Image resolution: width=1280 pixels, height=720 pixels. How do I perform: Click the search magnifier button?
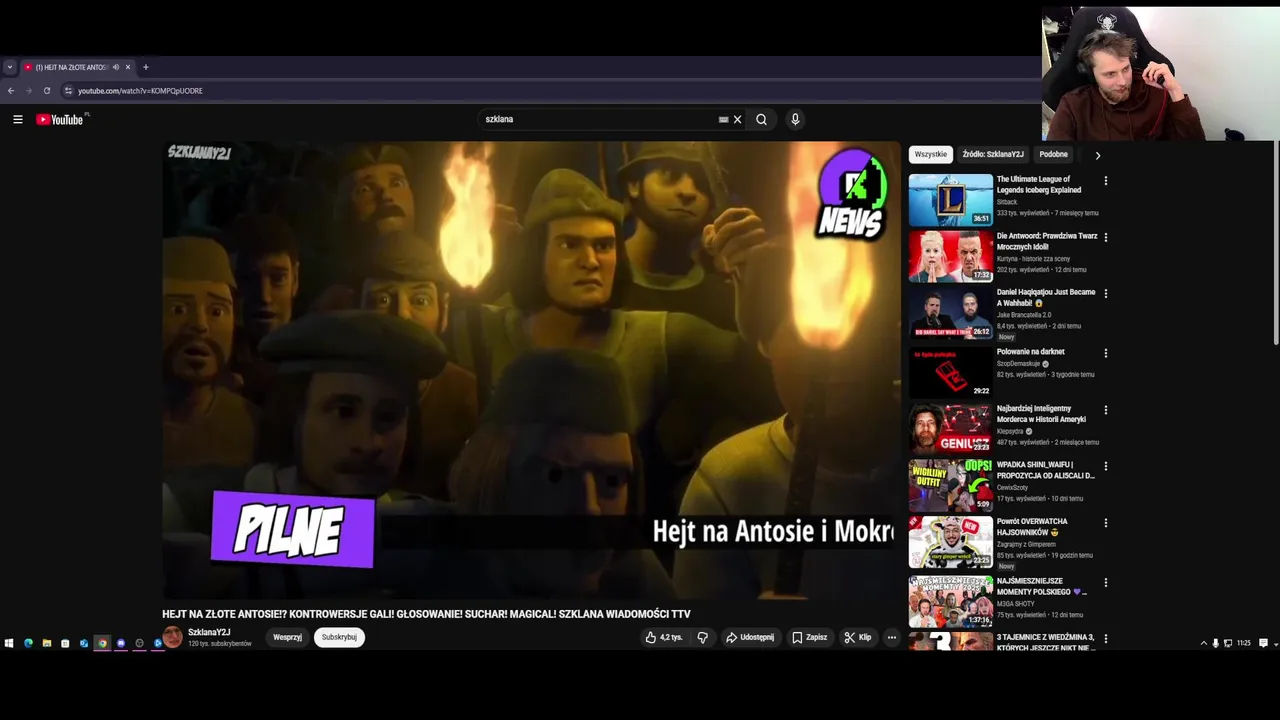click(x=761, y=119)
